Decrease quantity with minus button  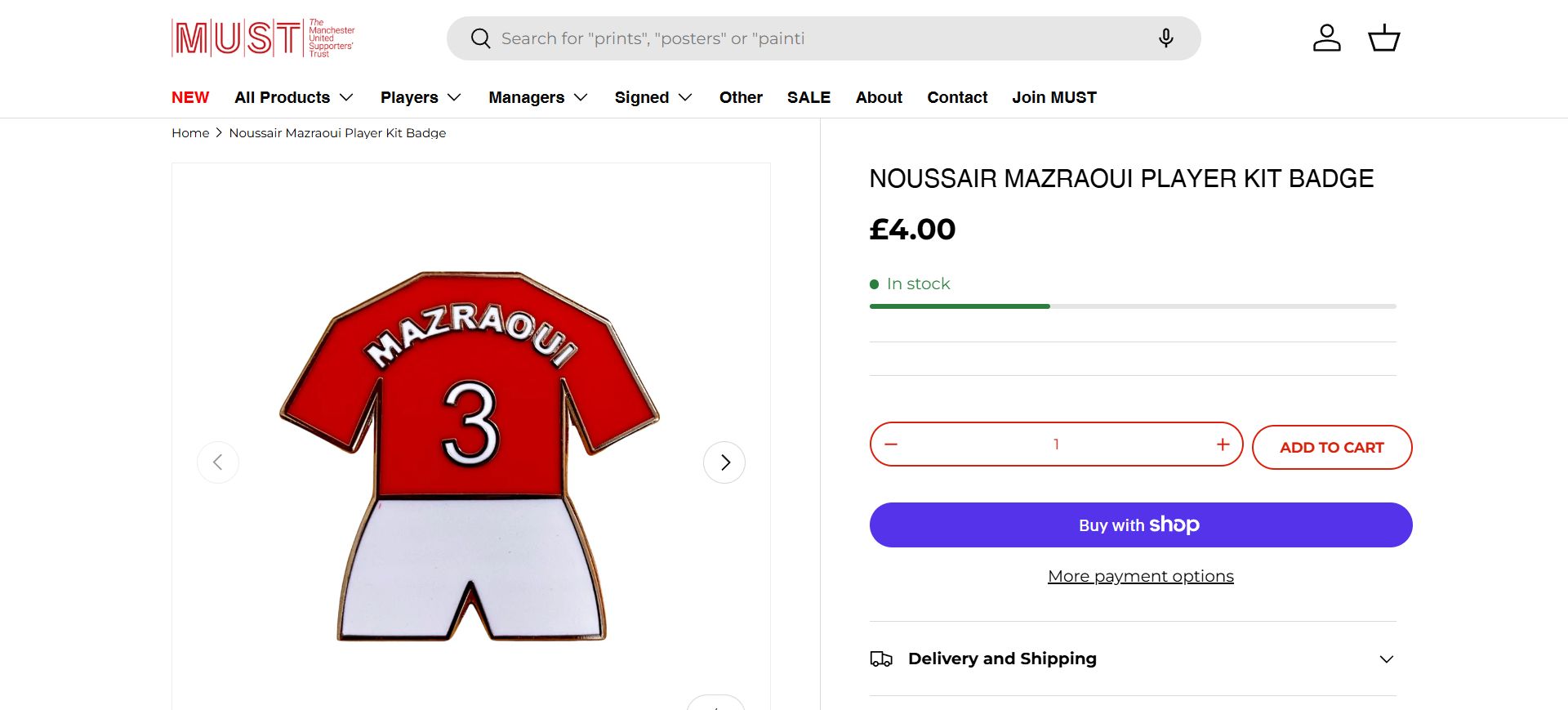pyautogui.click(x=891, y=444)
